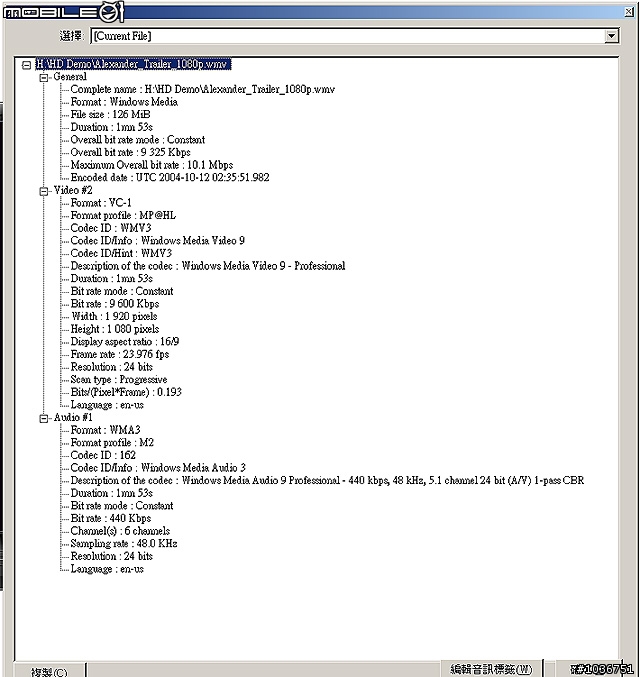Select the highlighted Alexander_Trailer_1080p.wmv root item
Image resolution: width=640 pixels, height=677 pixels.
coord(133,64)
